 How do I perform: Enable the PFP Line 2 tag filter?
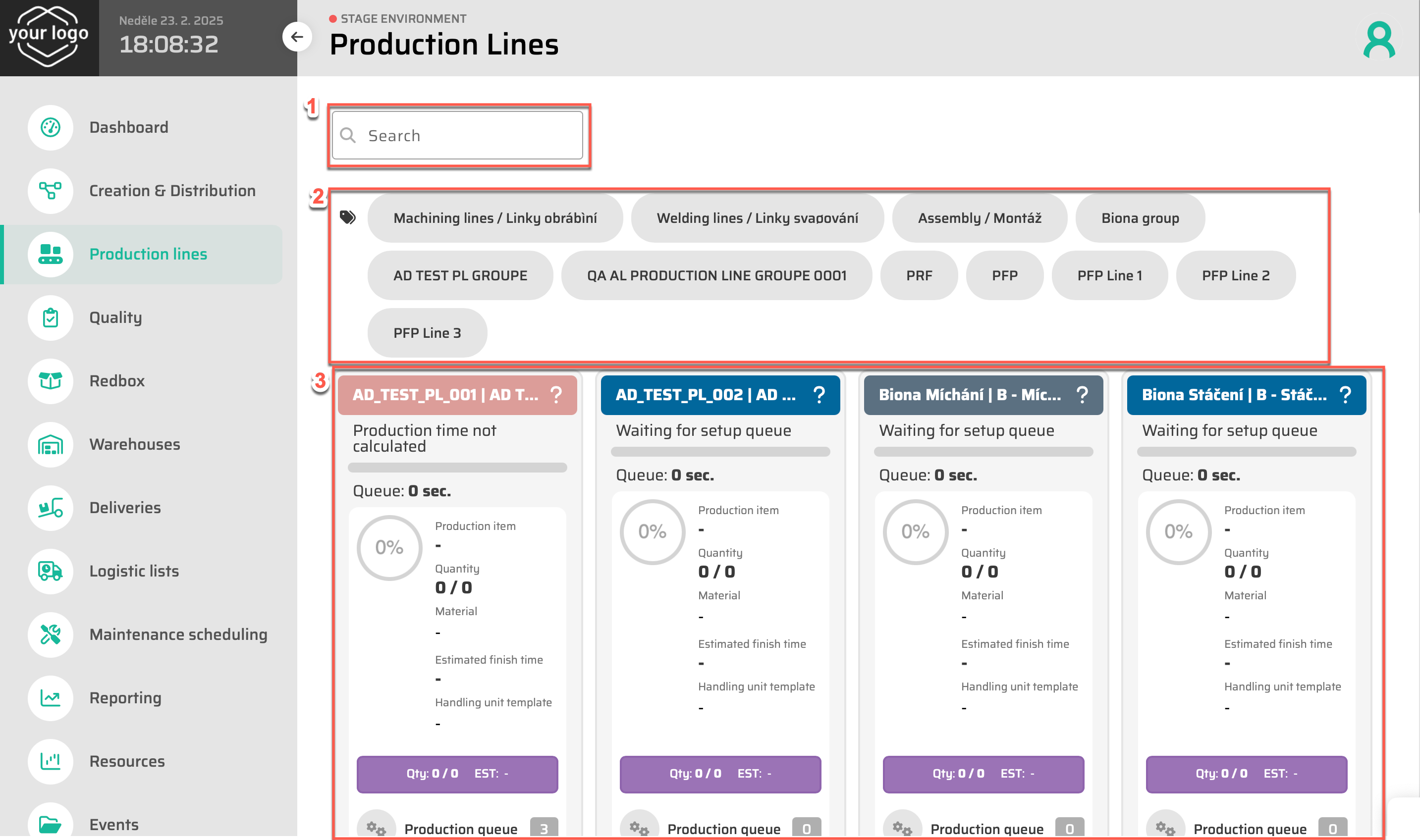pyautogui.click(x=1235, y=276)
